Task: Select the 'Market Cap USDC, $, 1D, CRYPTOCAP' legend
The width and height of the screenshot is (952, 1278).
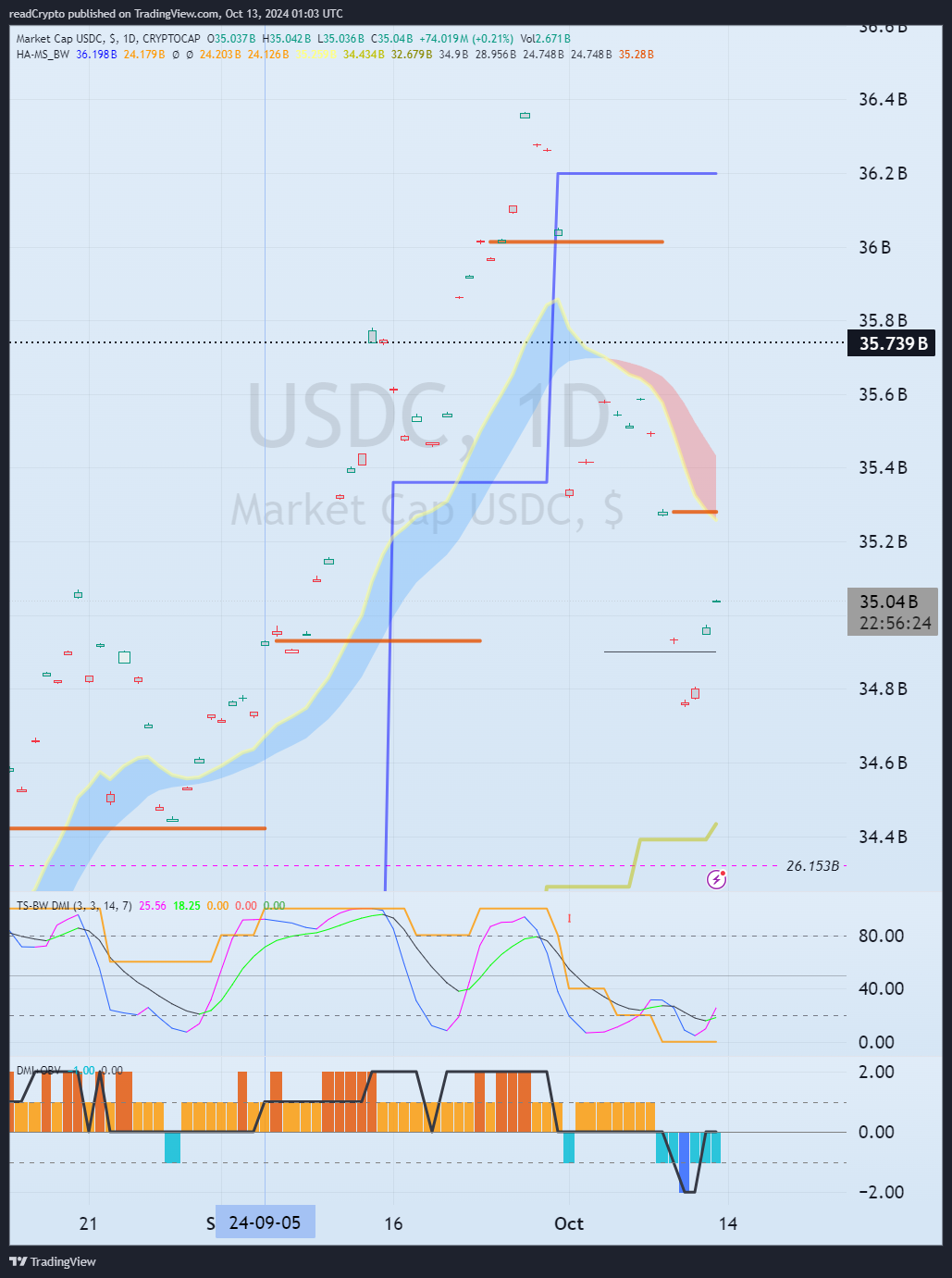Action: [108, 39]
